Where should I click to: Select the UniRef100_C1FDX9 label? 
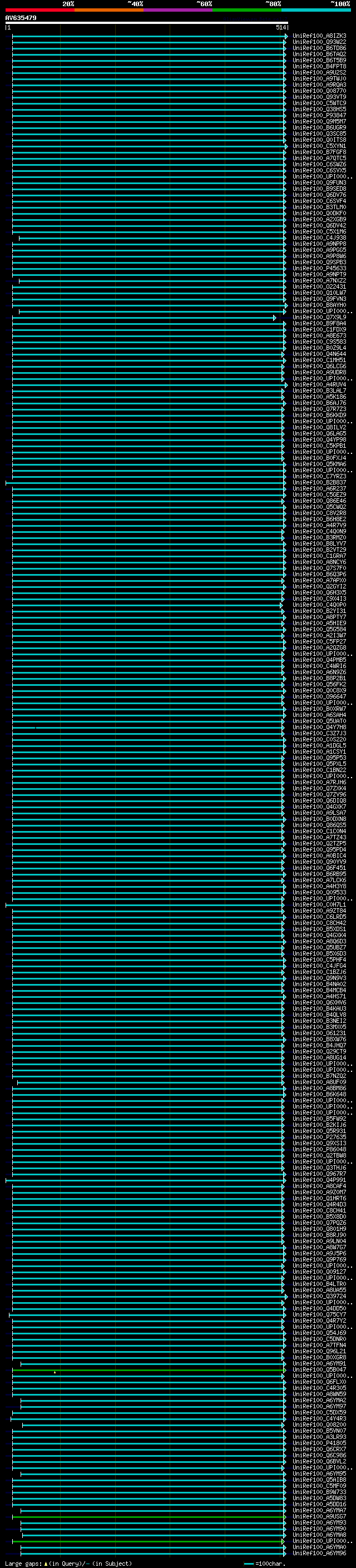tap(319, 329)
